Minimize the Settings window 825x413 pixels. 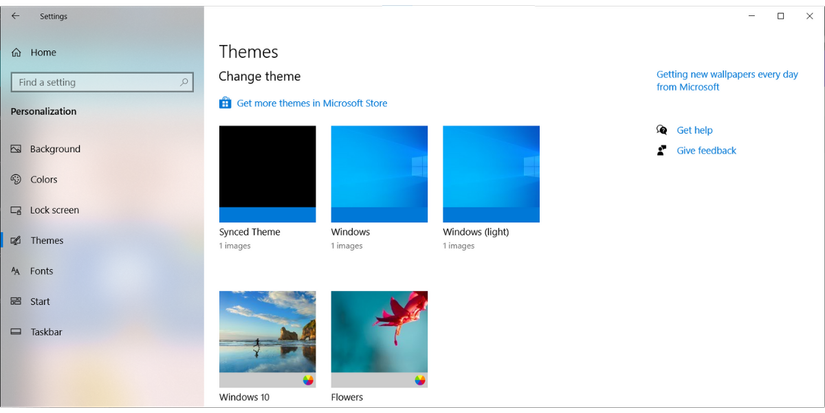coord(751,16)
